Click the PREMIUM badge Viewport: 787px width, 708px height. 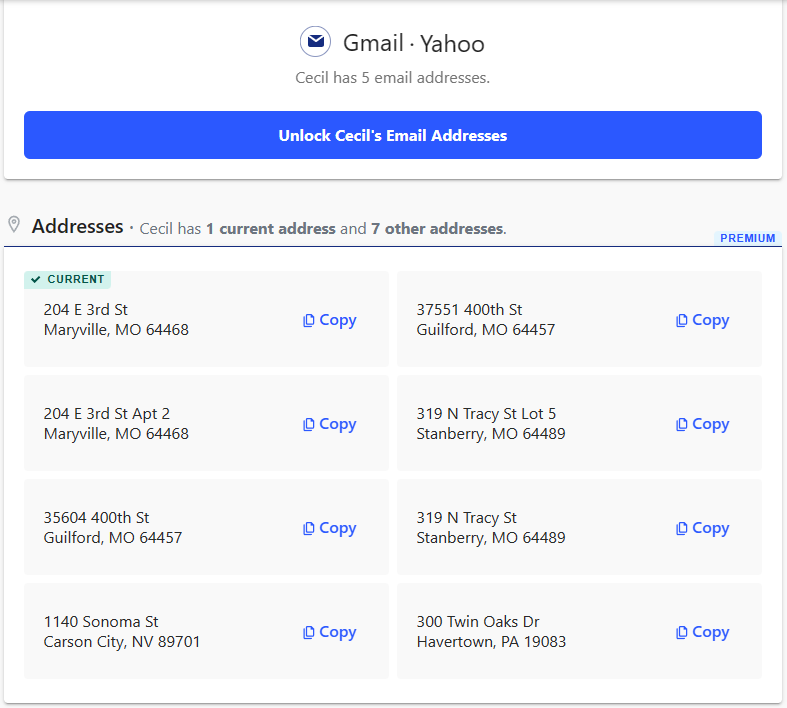(747, 238)
